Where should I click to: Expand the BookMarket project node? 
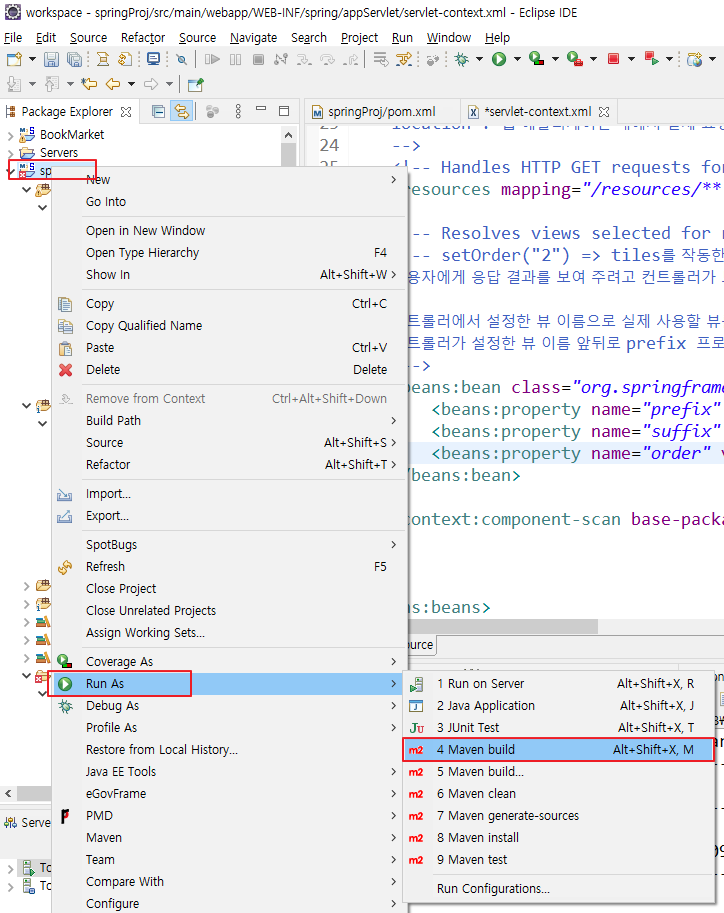click(x=10, y=136)
